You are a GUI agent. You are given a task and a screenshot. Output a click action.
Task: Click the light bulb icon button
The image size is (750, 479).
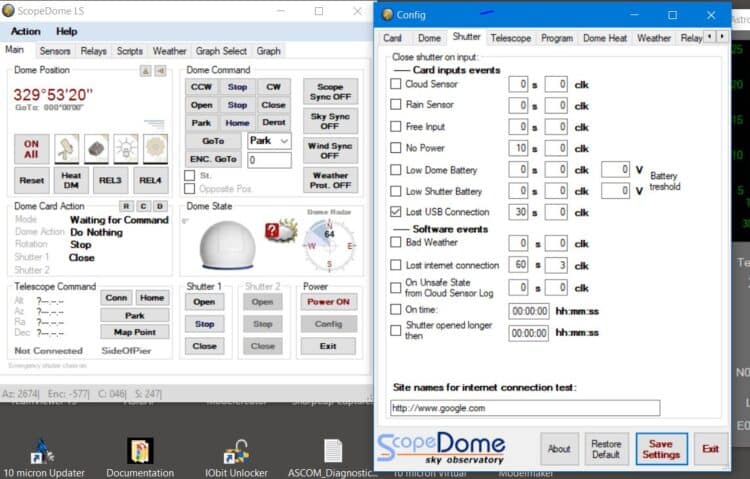(126, 149)
